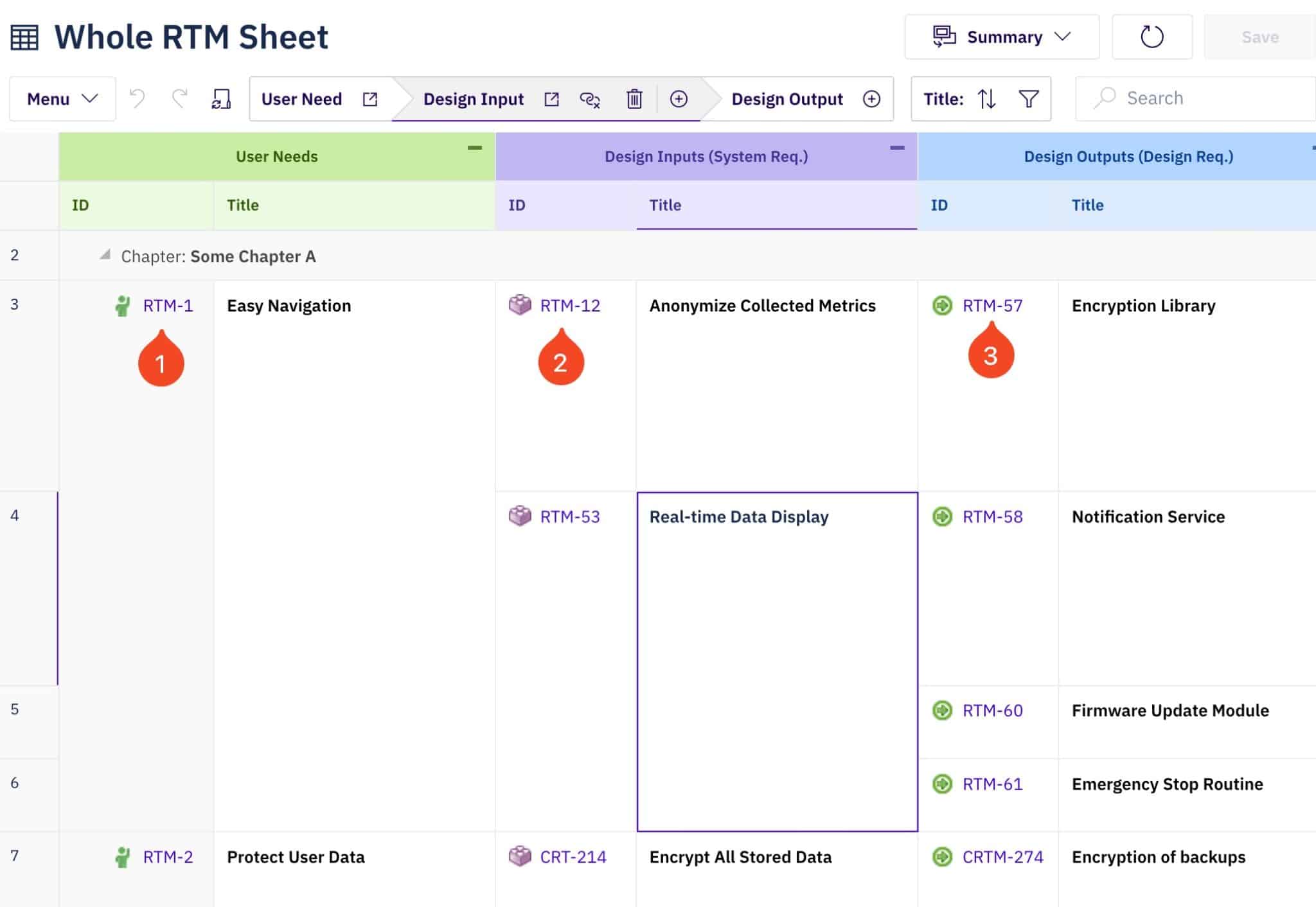This screenshot has height=907, width=1316.
Task: Open the filter icon in the Title box
Action: click(1028, 98)
